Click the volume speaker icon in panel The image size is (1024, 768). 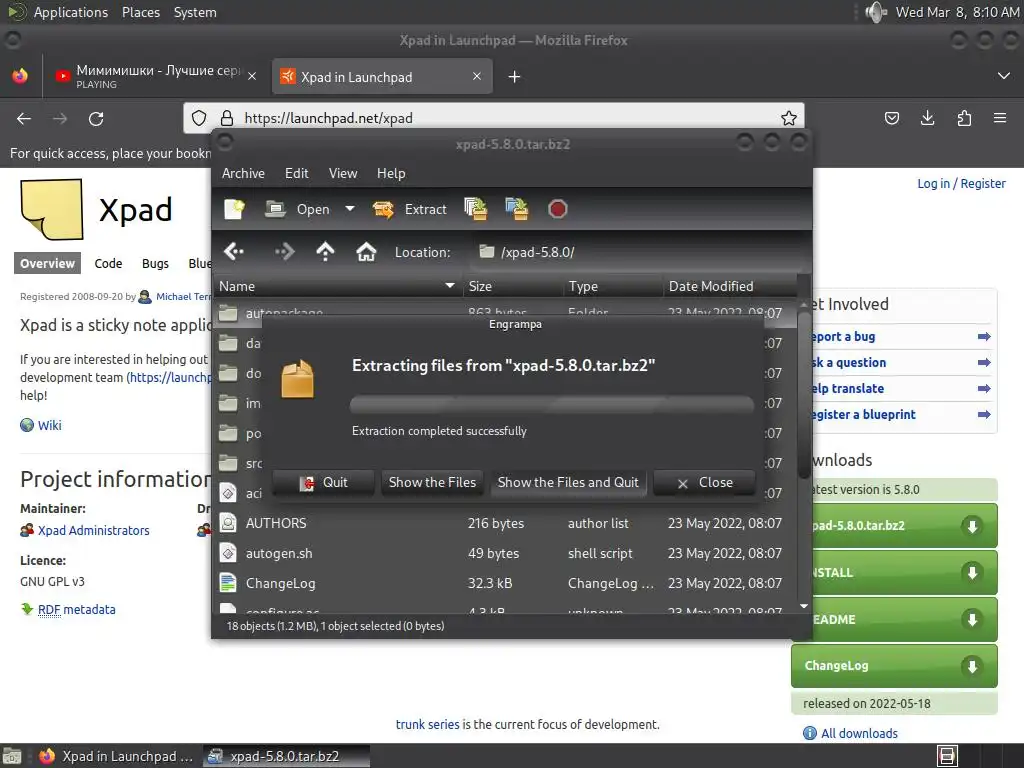click(876, 12)
